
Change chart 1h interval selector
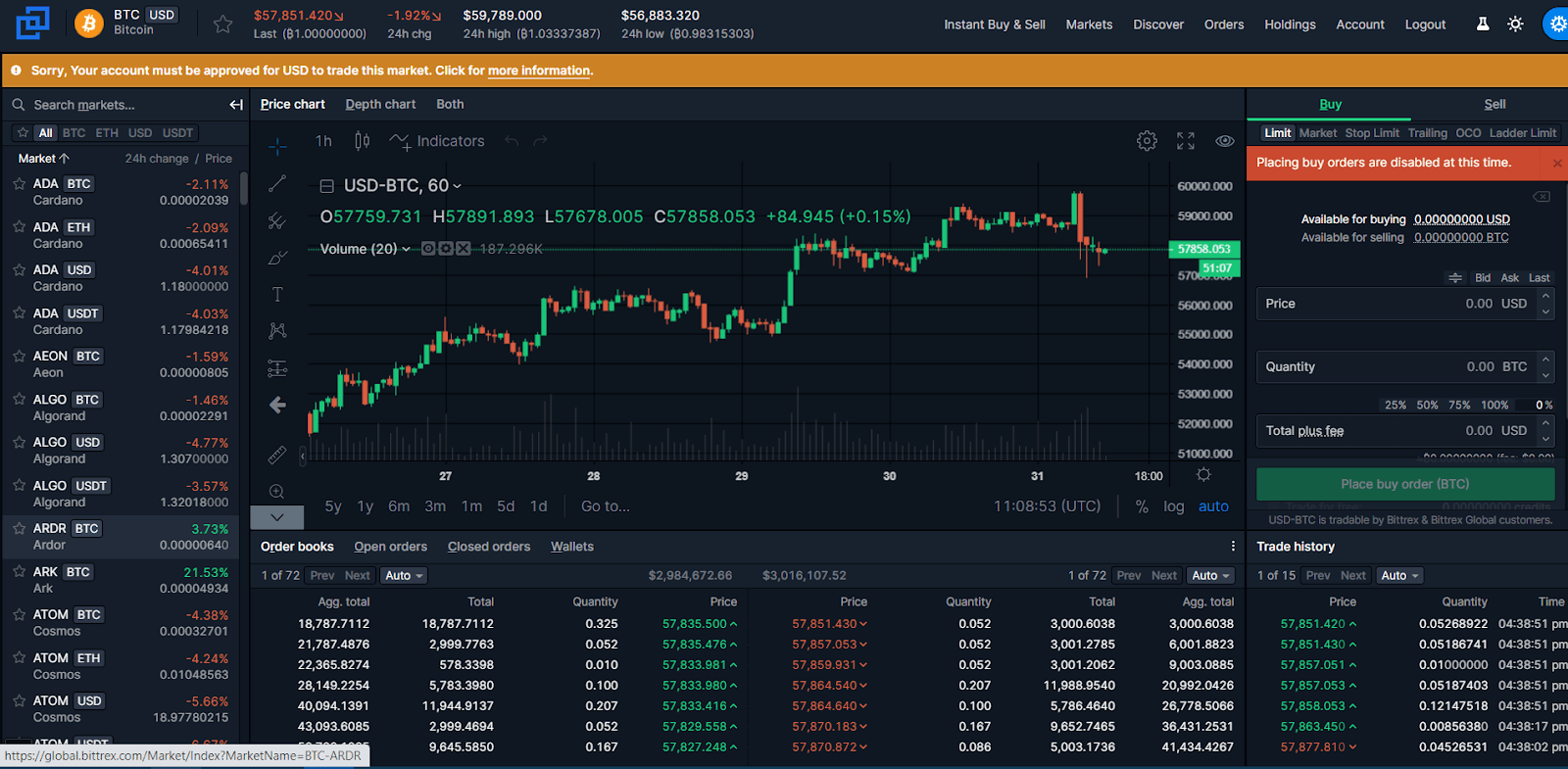(323, 141)
